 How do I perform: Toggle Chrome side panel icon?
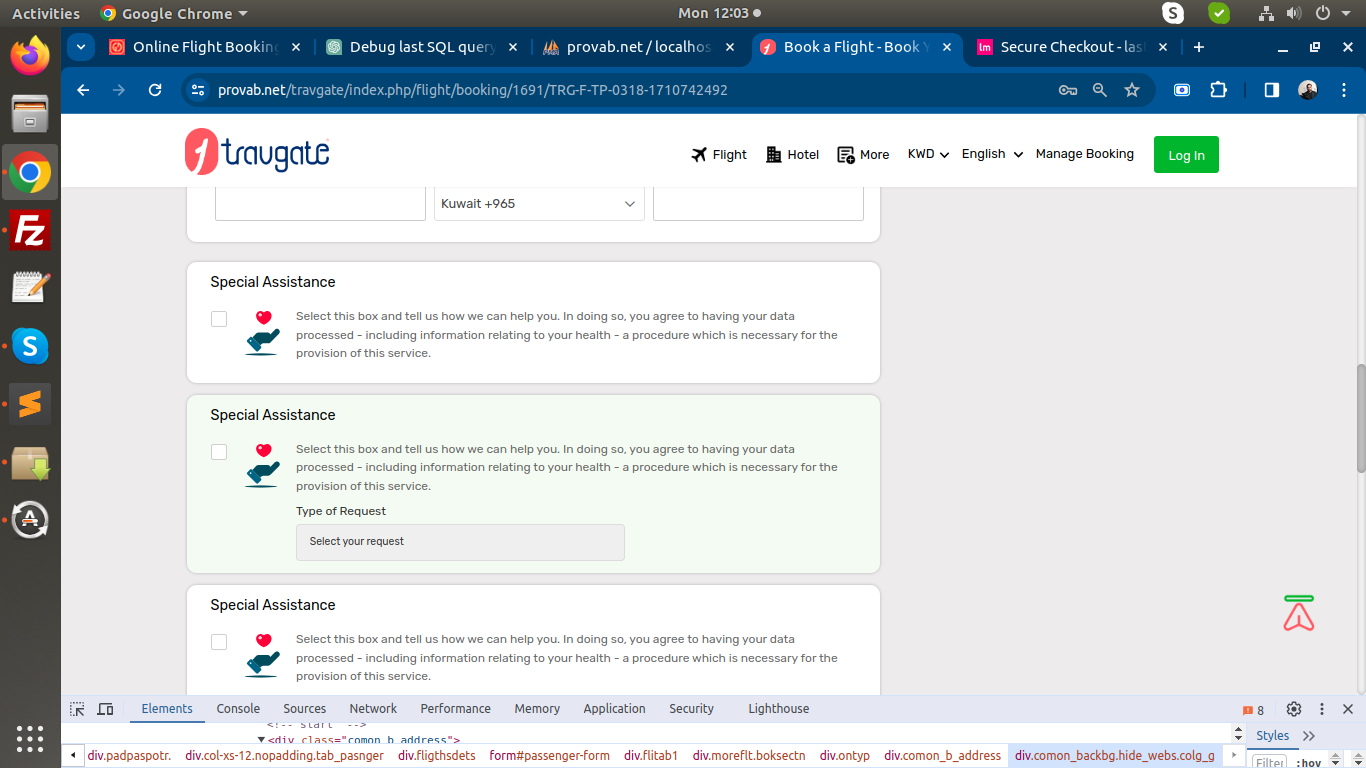1272,90
